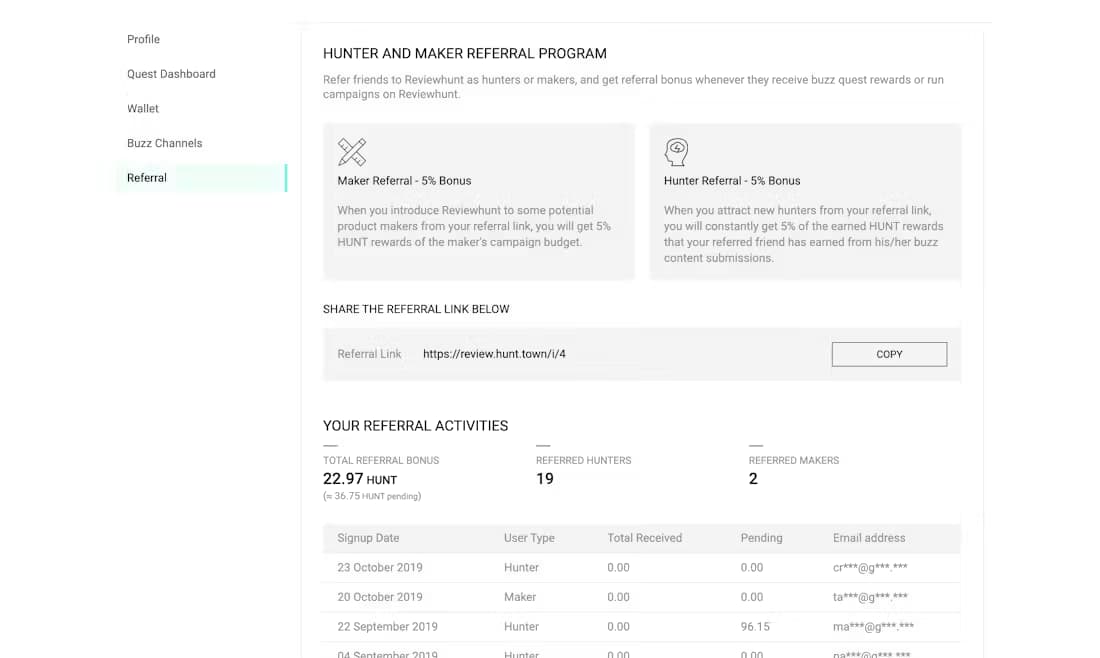
Task: Click the Email address column header
Action: point(869,538)
